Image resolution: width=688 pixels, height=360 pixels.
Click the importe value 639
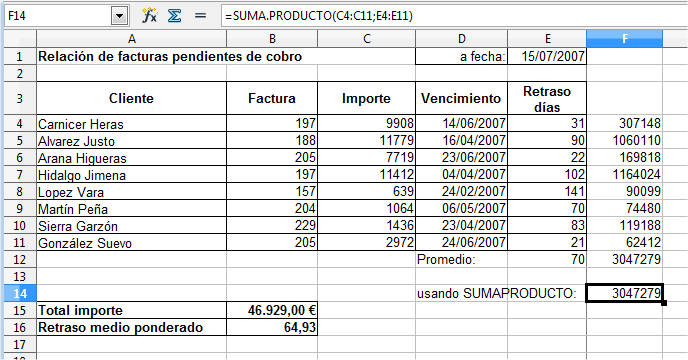click(366, 191)
